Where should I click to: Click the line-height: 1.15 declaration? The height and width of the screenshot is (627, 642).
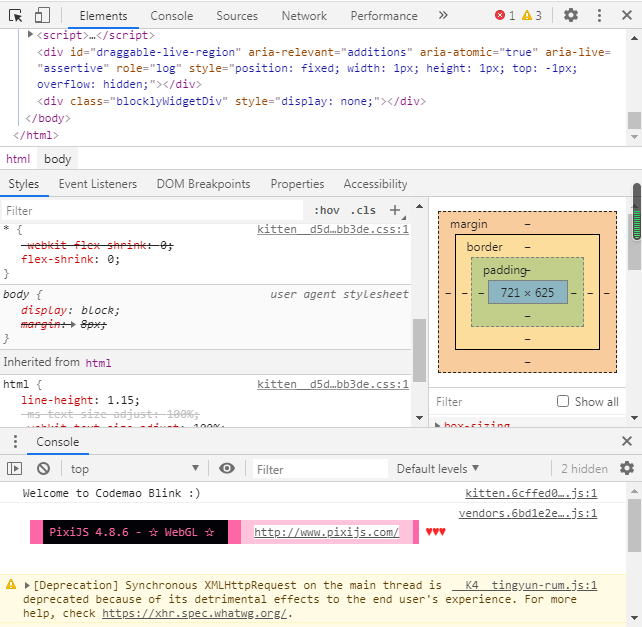click(80, 400)
